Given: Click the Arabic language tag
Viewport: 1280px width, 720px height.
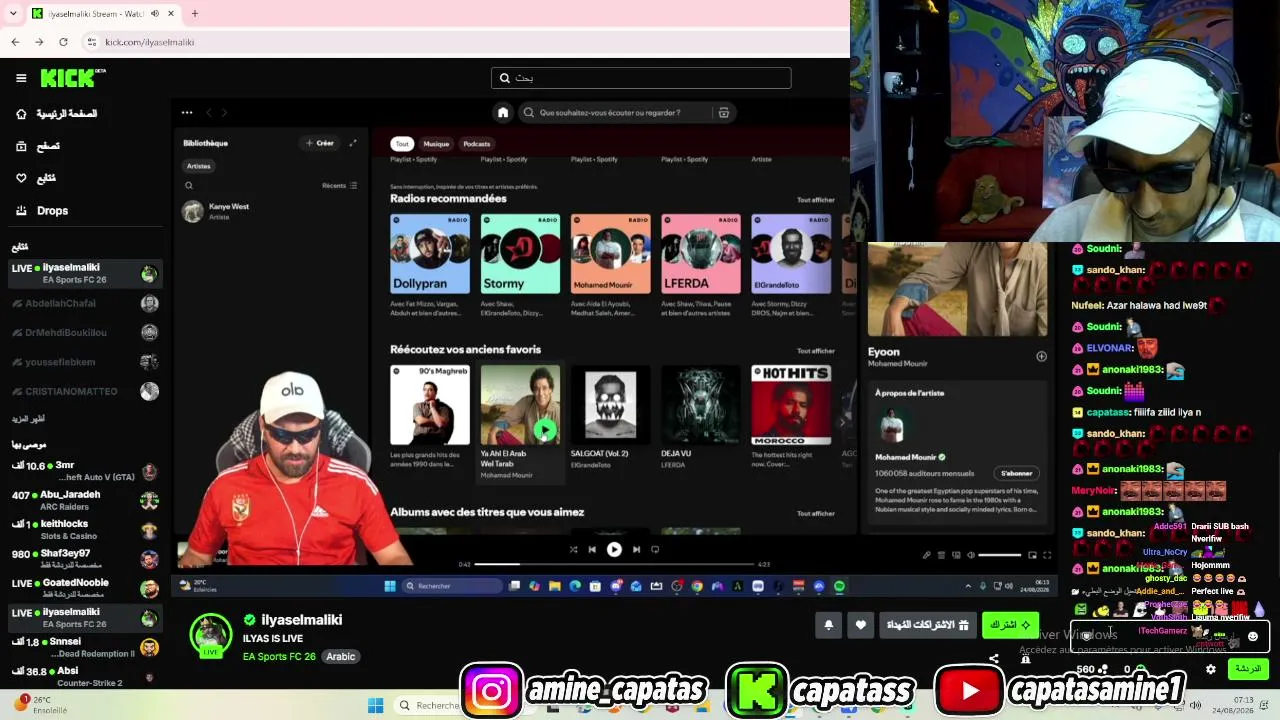Looking at the screenshot, I should [x=340, y=657].
